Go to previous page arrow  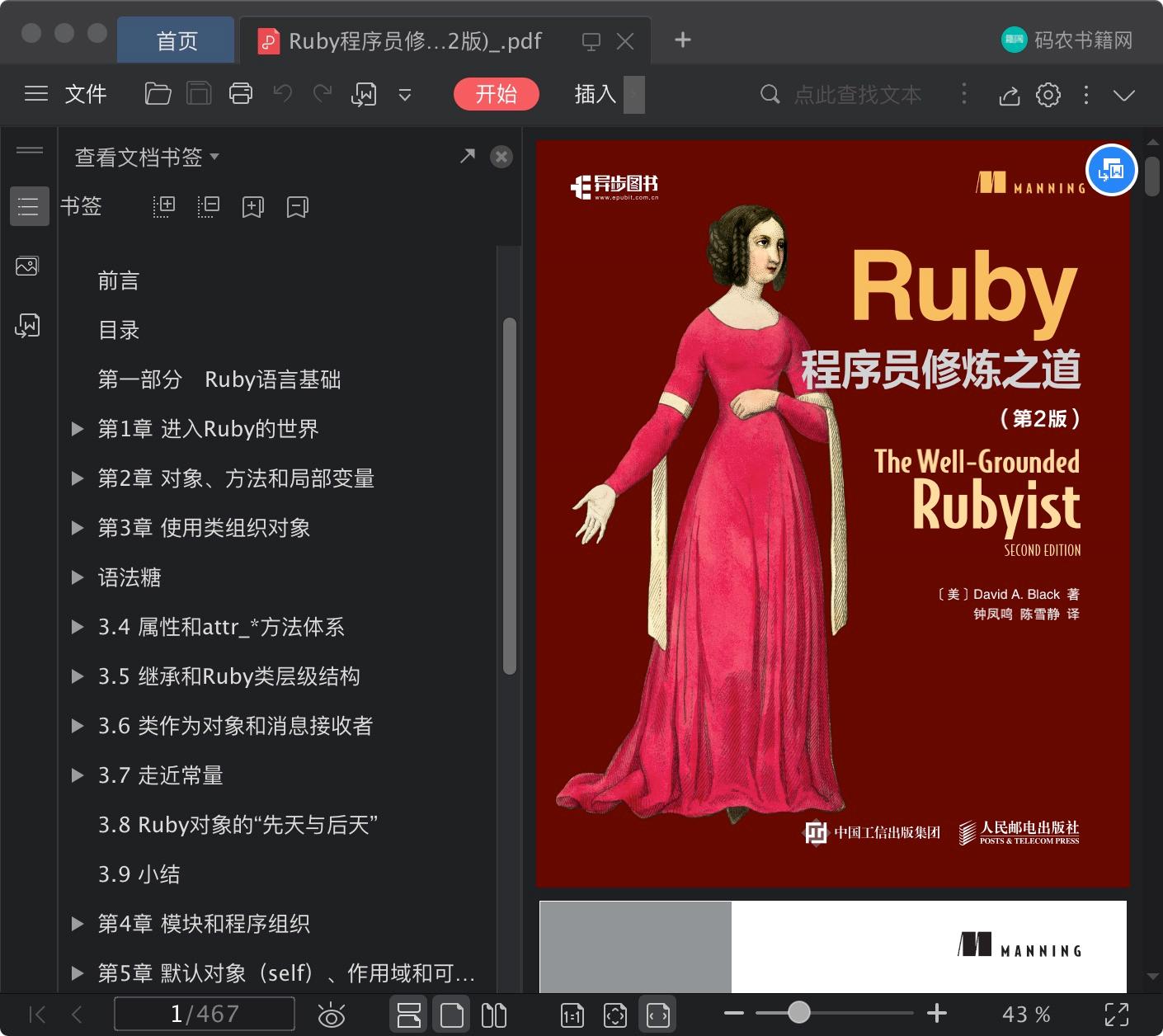(77, 1014)
